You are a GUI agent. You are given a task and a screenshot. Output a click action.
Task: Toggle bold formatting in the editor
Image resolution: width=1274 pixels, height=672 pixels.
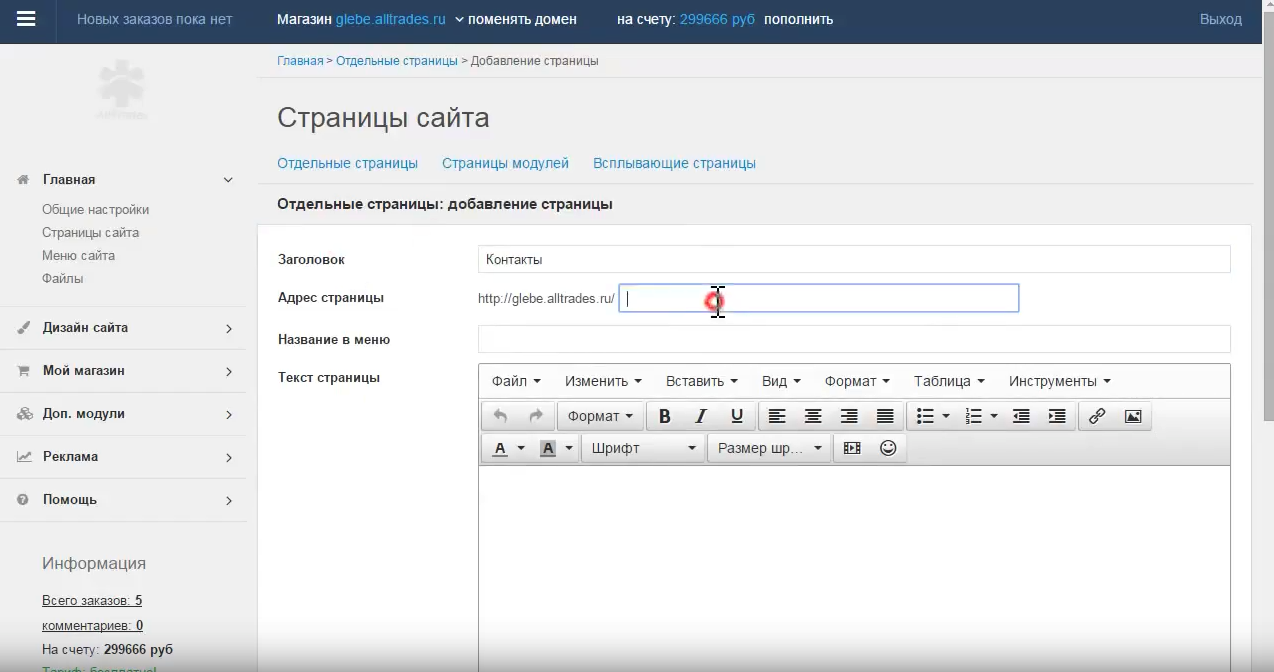[x=665, y=417]
